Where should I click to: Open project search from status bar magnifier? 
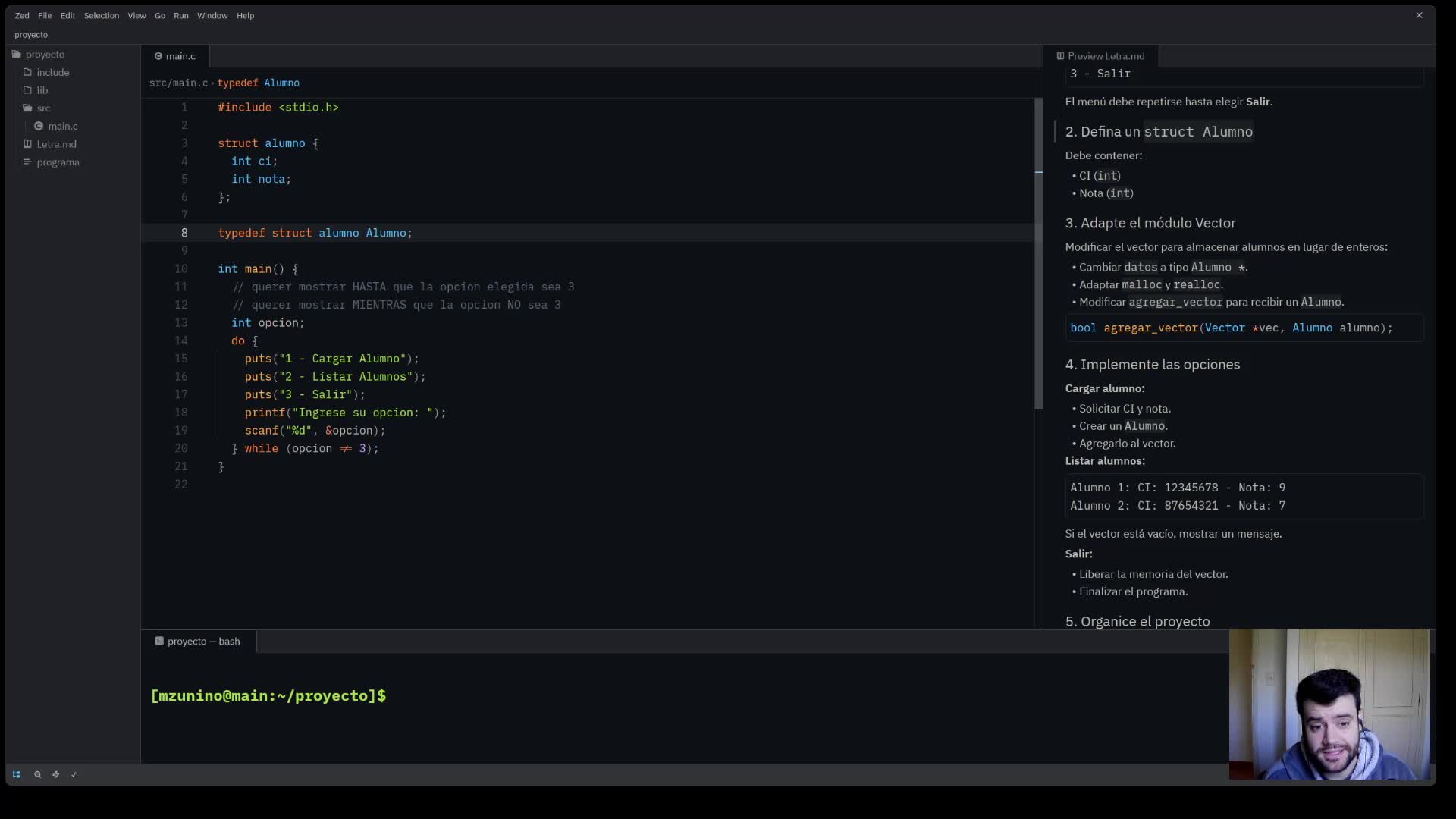coord(37,774)
